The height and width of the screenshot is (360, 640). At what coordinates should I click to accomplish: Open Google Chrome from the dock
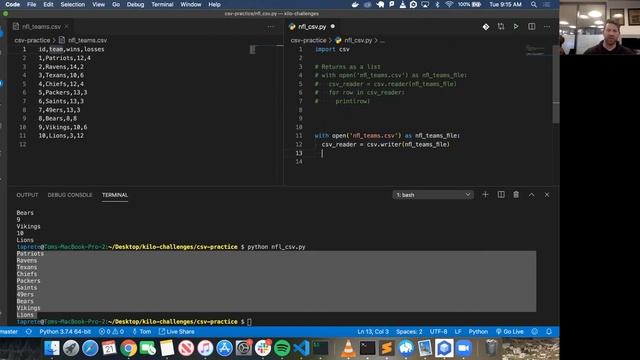(129, 348)
